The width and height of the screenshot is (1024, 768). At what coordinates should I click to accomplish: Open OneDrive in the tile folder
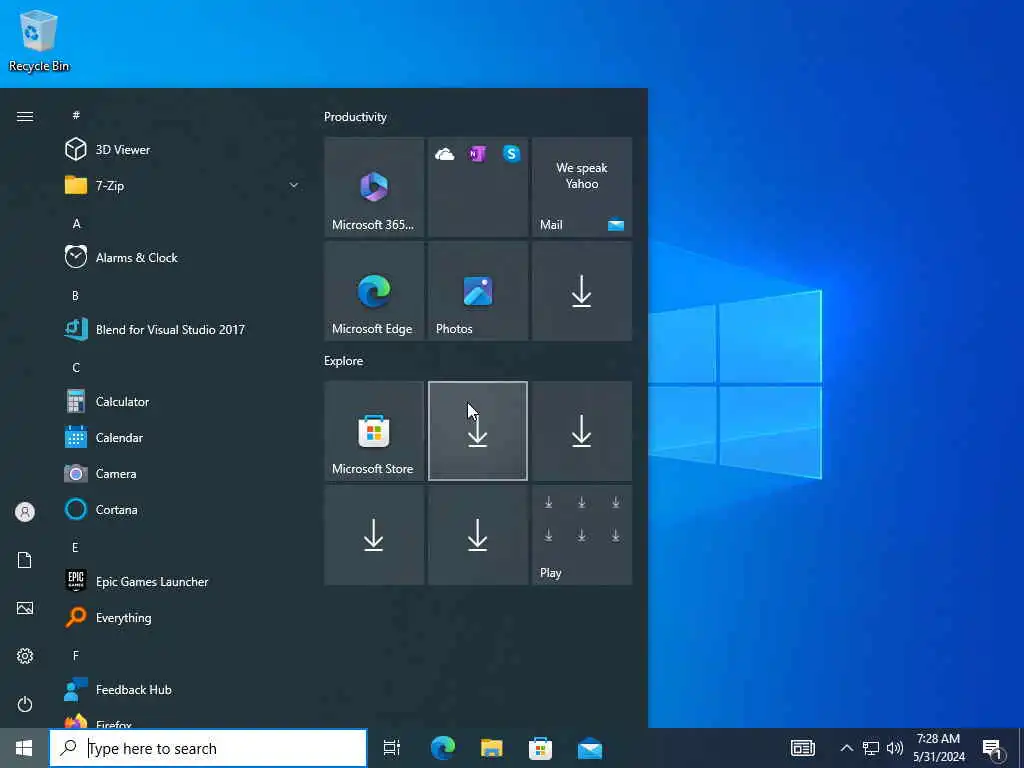pyautogui.click(x=445, y=154)
